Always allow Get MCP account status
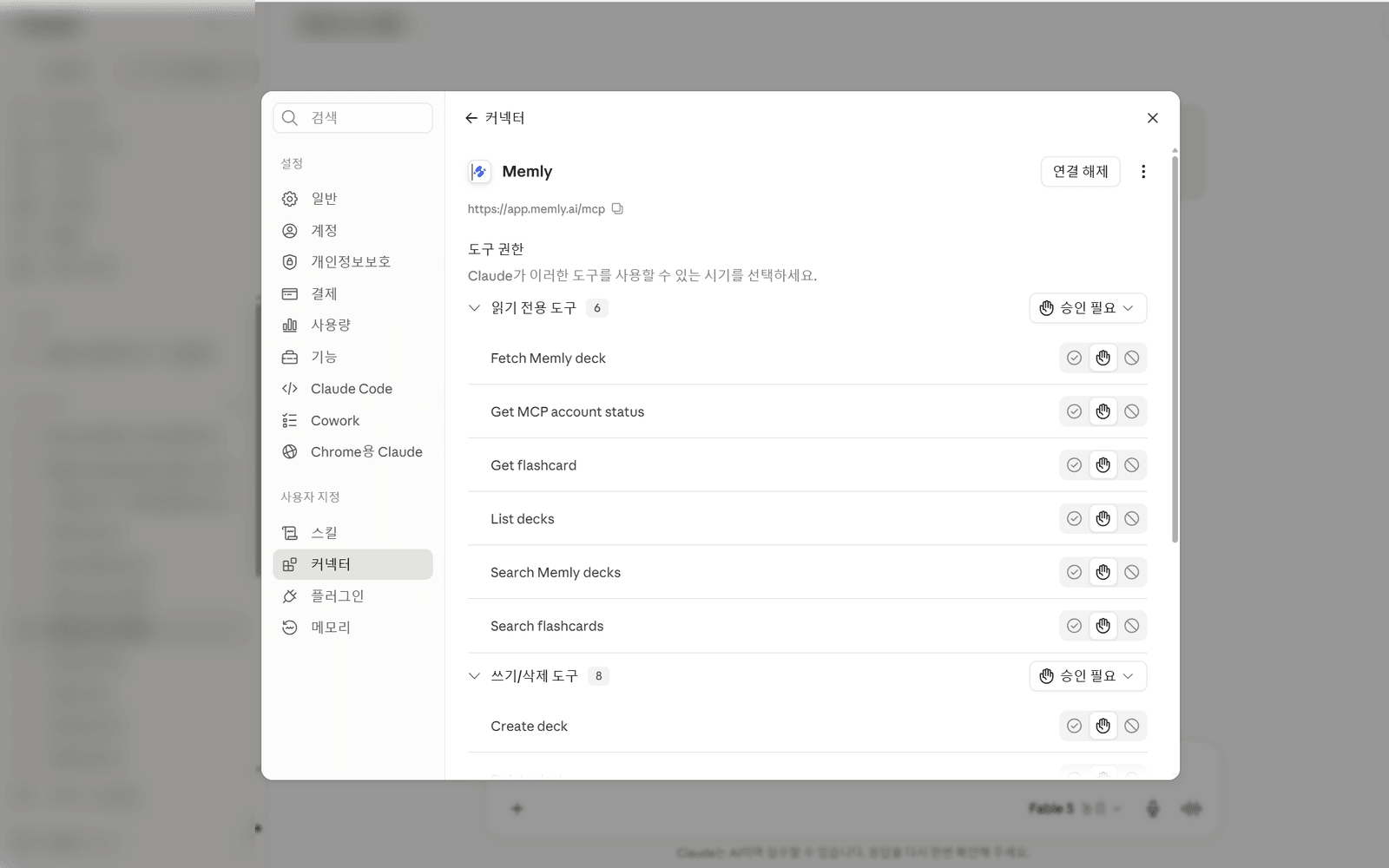The image size is (1389, 868). click(x=1074, y=411)
